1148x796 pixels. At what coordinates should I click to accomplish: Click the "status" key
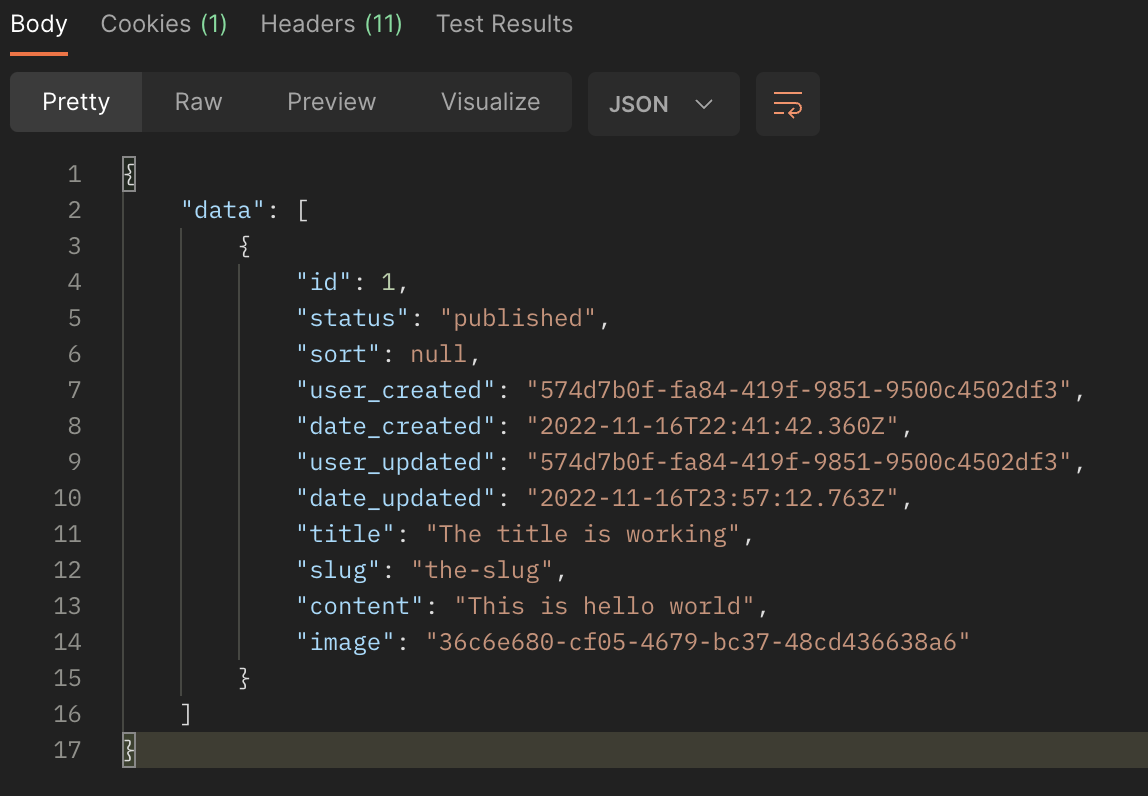(x=352, y=318)
